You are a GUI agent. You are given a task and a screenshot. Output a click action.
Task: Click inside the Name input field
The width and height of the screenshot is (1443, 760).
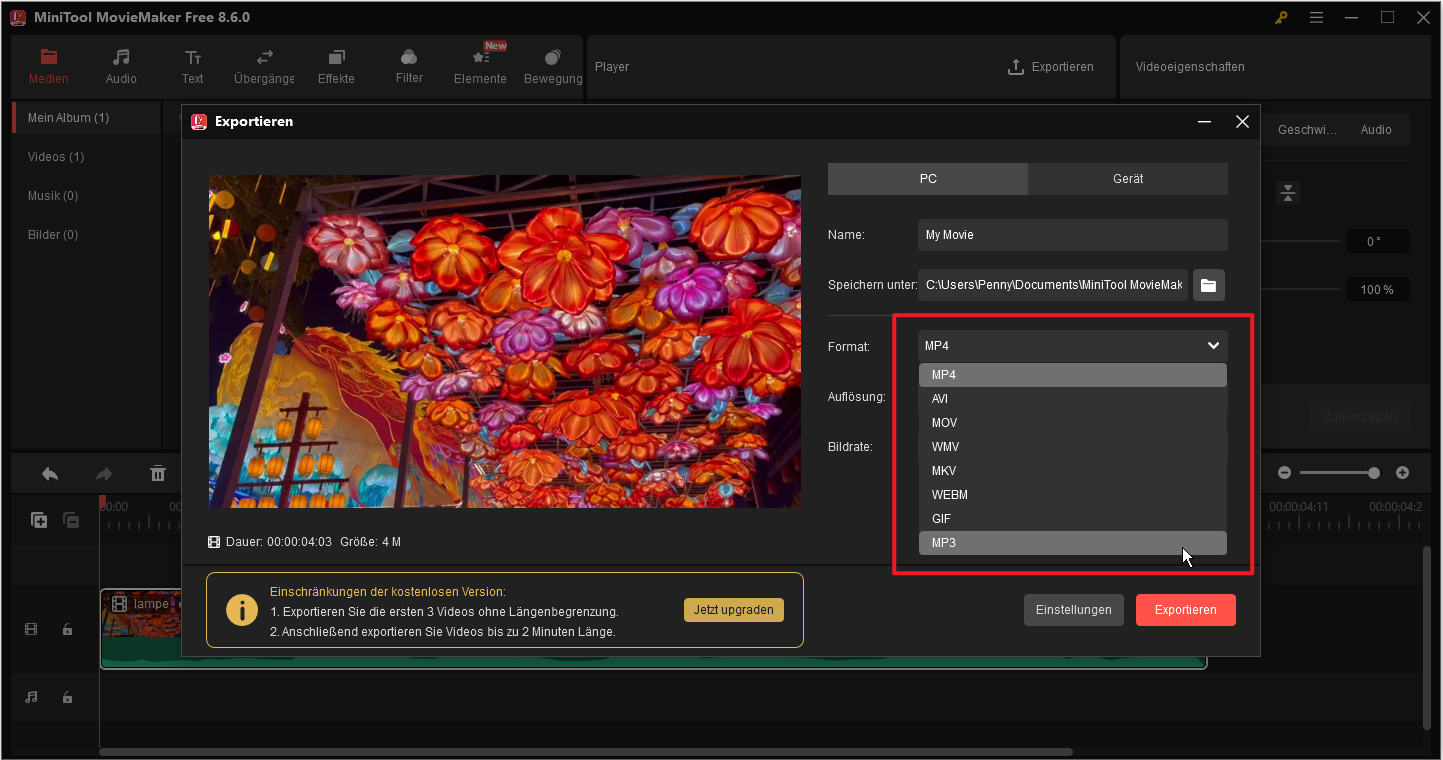[x=1072, y=234]
